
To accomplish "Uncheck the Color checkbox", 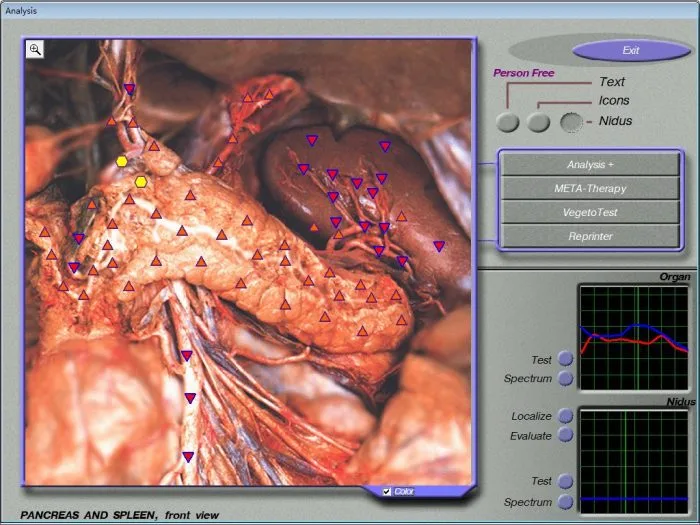I will [387, 492].
